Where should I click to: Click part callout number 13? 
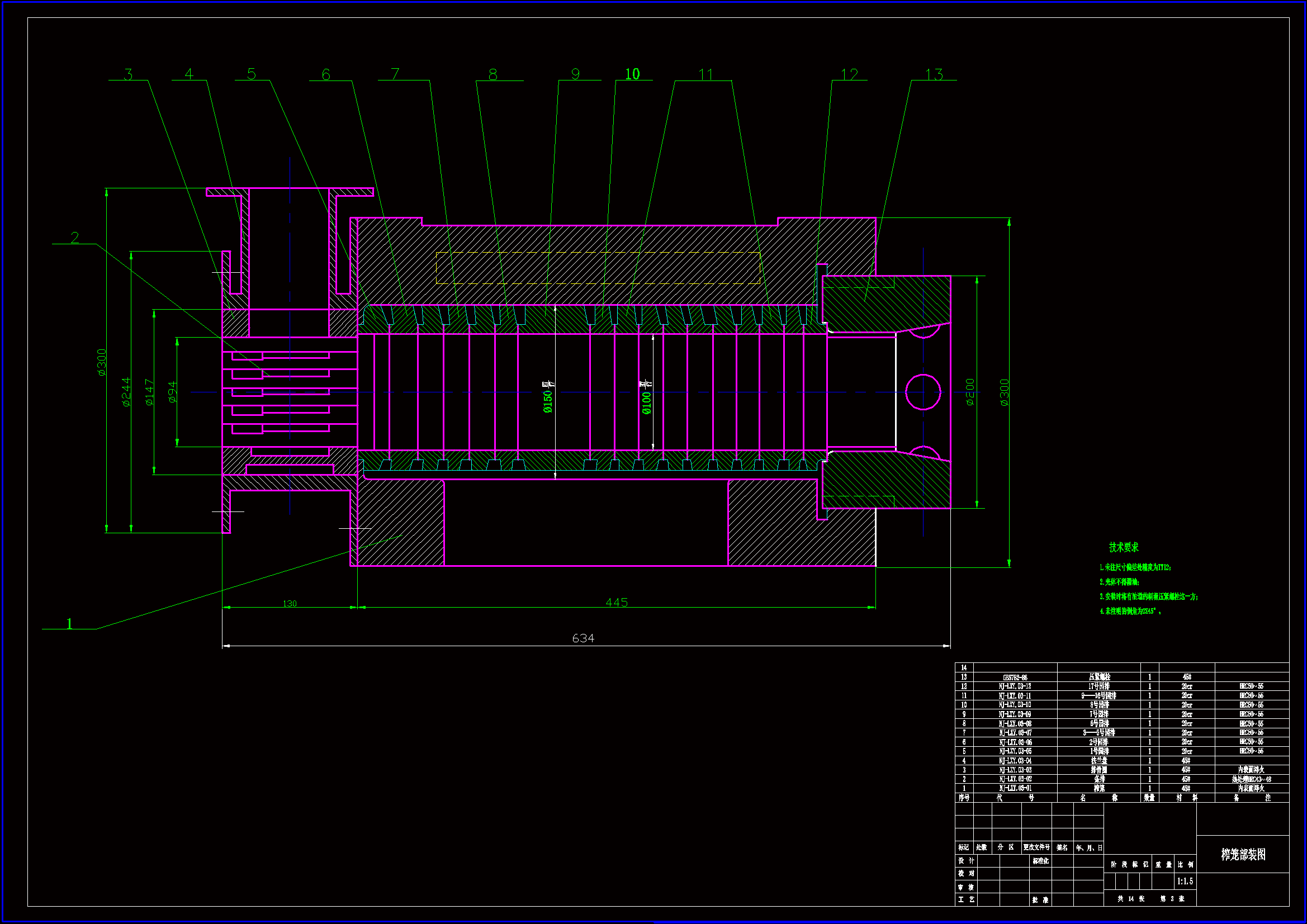tap(934, 74)
